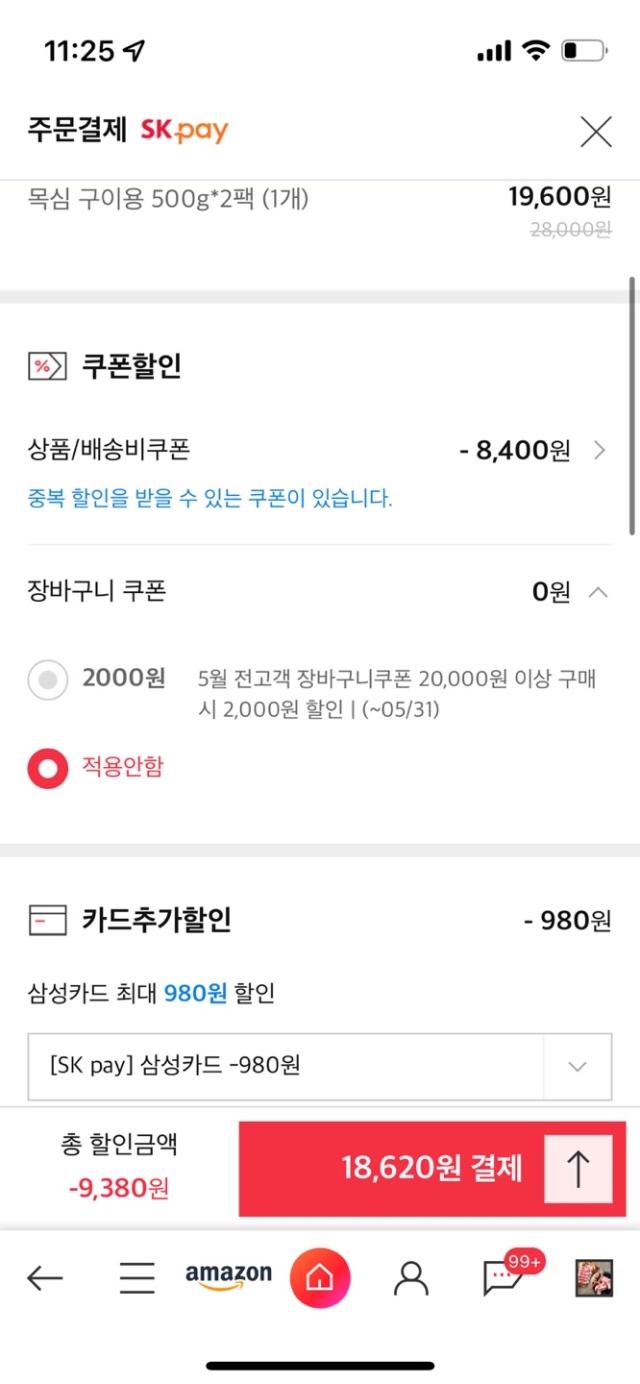Click the up arrow on payment bar
This screenshot has width=640, height=1384.
pyautogui.click(x=578, y=1169)
